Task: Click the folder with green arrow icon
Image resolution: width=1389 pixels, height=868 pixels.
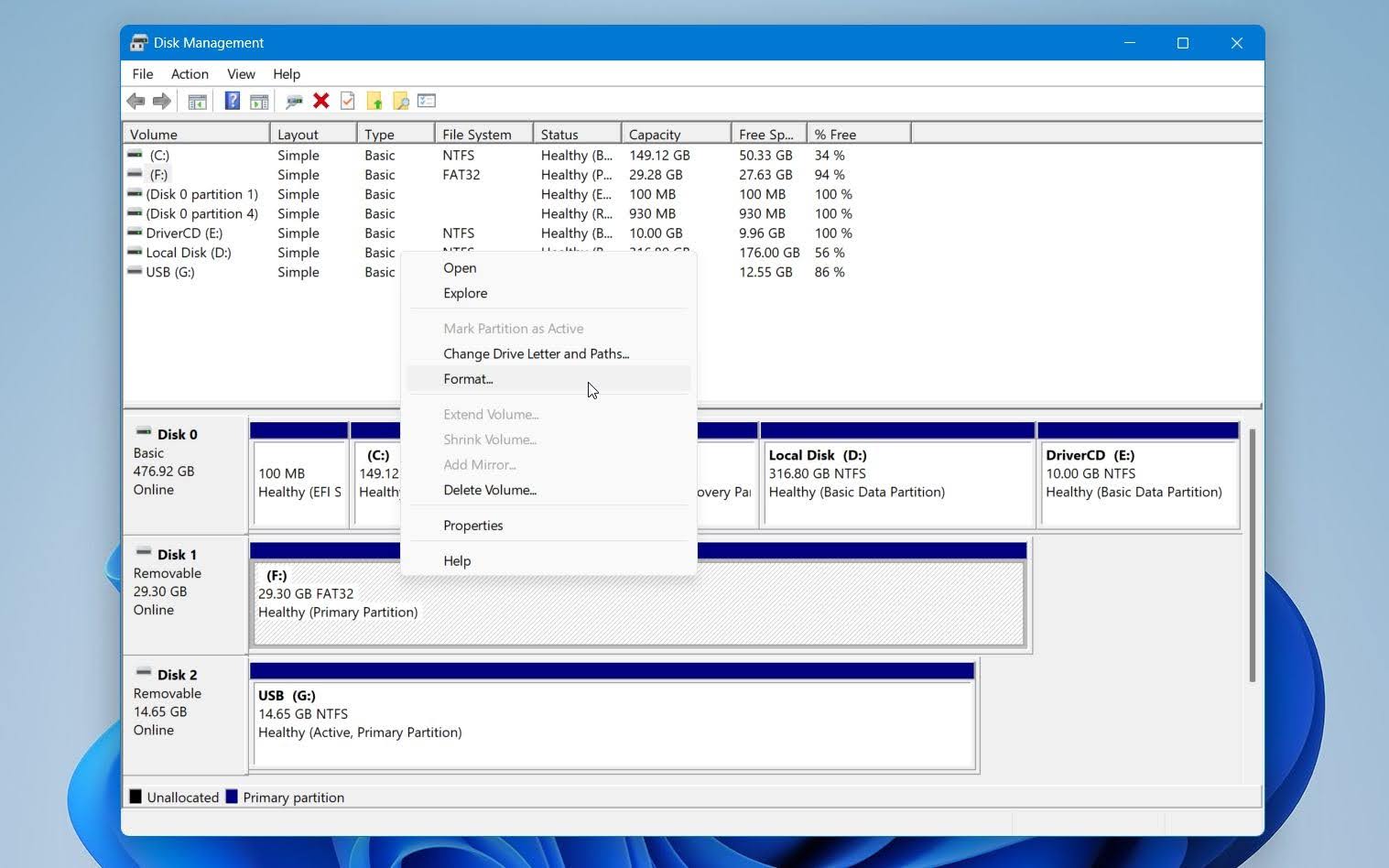Action: tap(374, 101)
